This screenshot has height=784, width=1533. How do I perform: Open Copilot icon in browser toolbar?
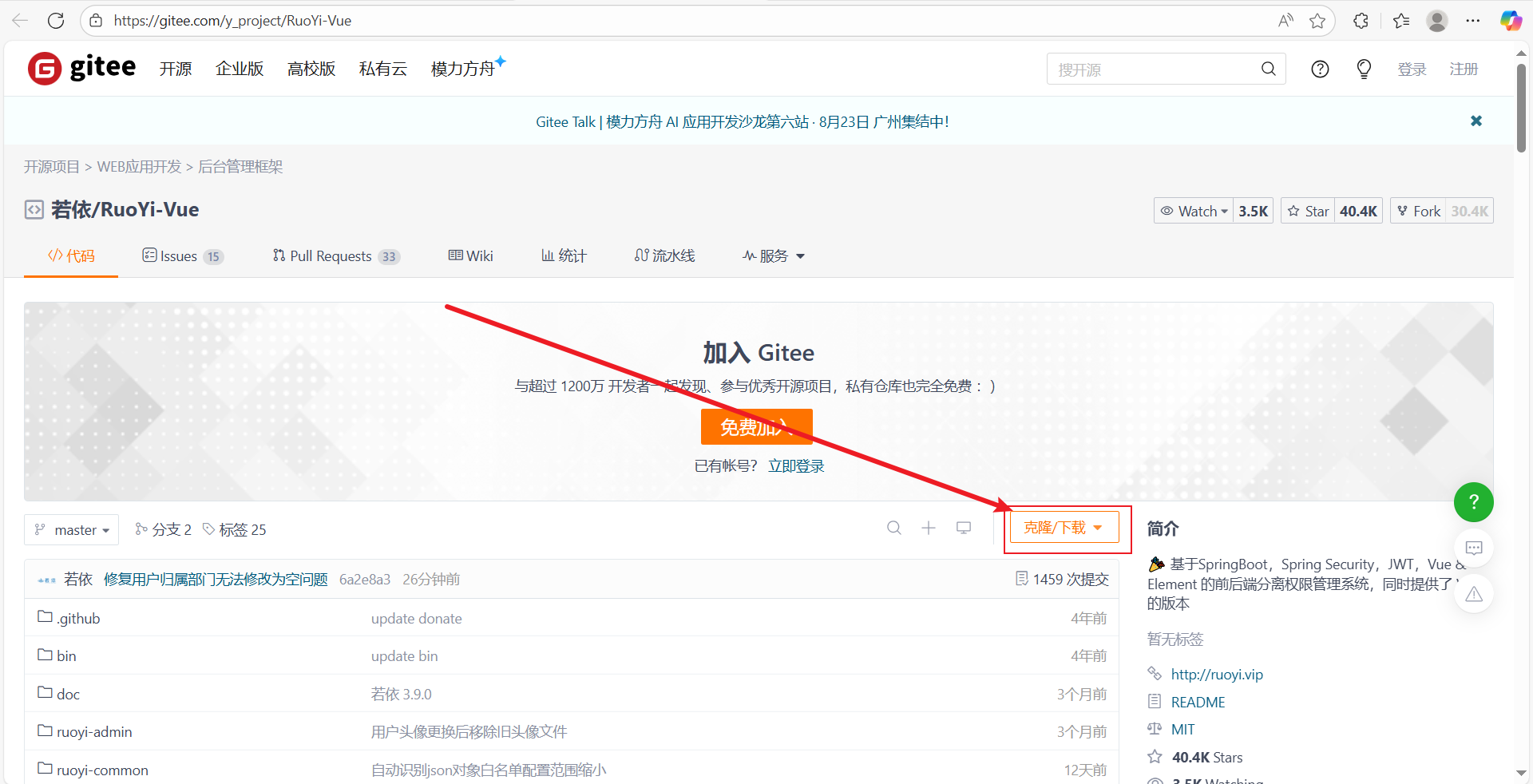click(1511, 21)
